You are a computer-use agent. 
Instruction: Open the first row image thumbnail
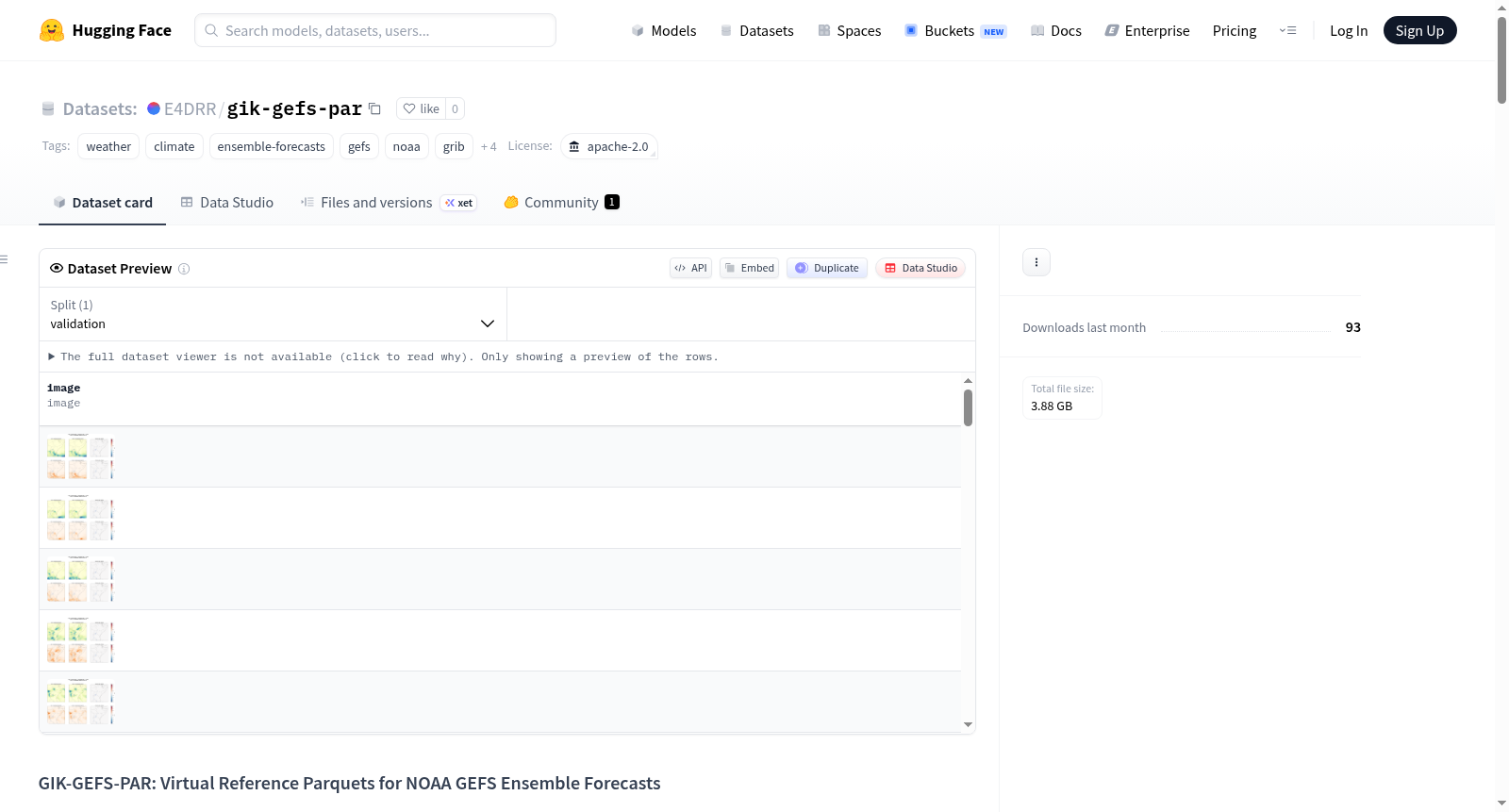(x=80, y=456)
